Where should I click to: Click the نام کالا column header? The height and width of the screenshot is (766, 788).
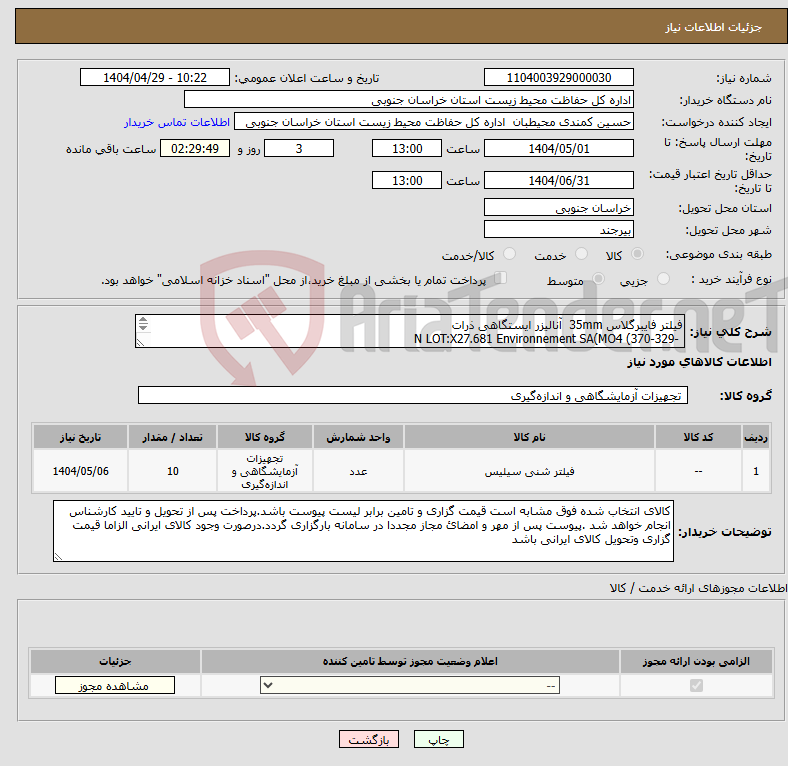click(529, 437)
